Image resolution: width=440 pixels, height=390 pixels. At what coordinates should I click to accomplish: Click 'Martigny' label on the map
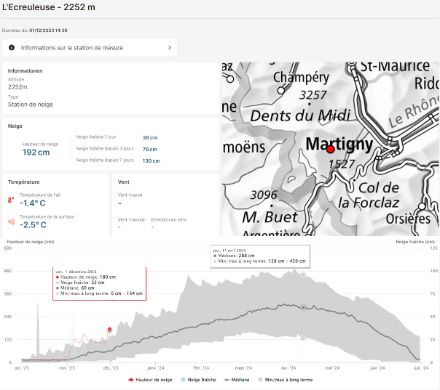339,145
